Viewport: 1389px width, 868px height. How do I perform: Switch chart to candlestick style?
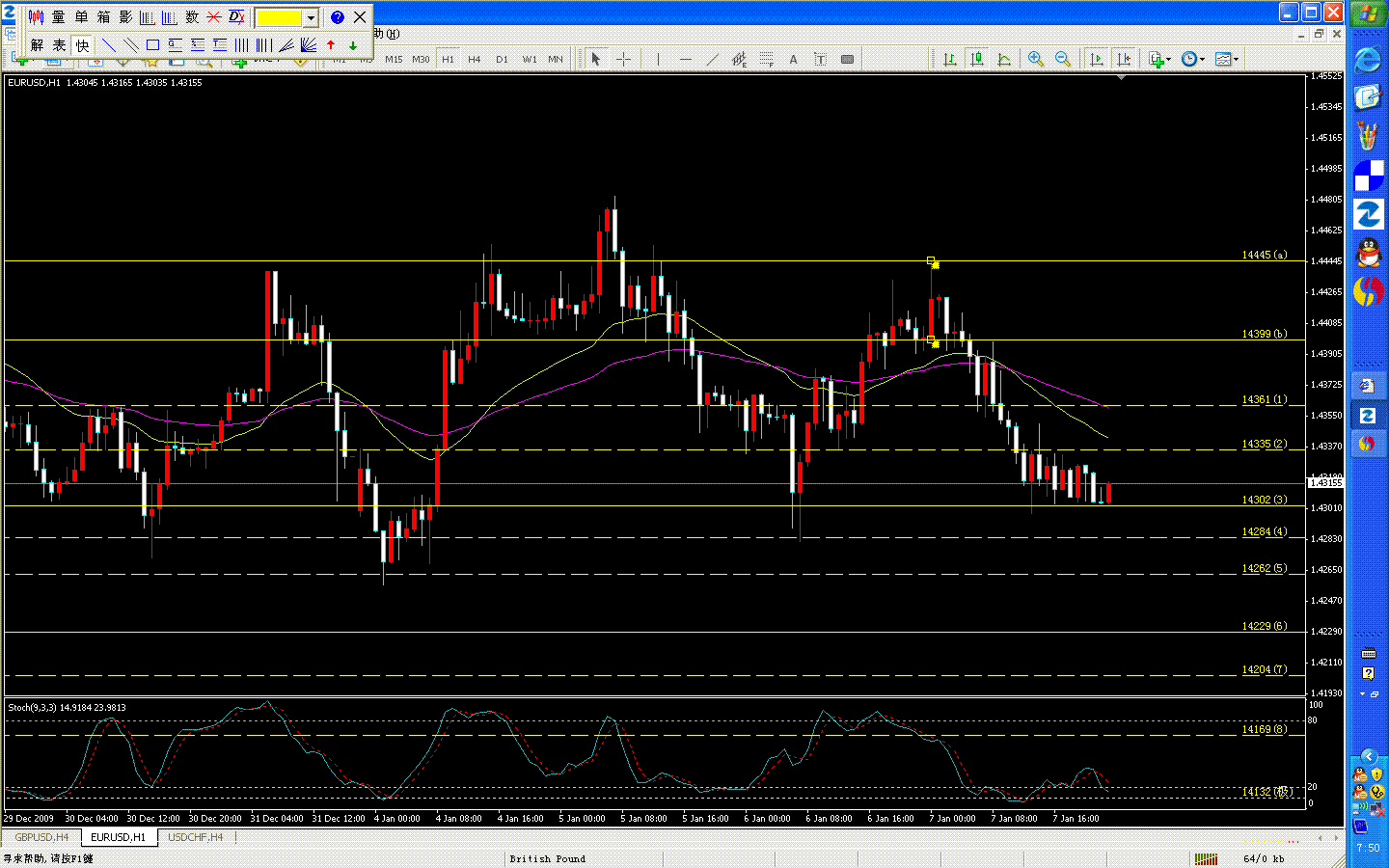point(977,60)
